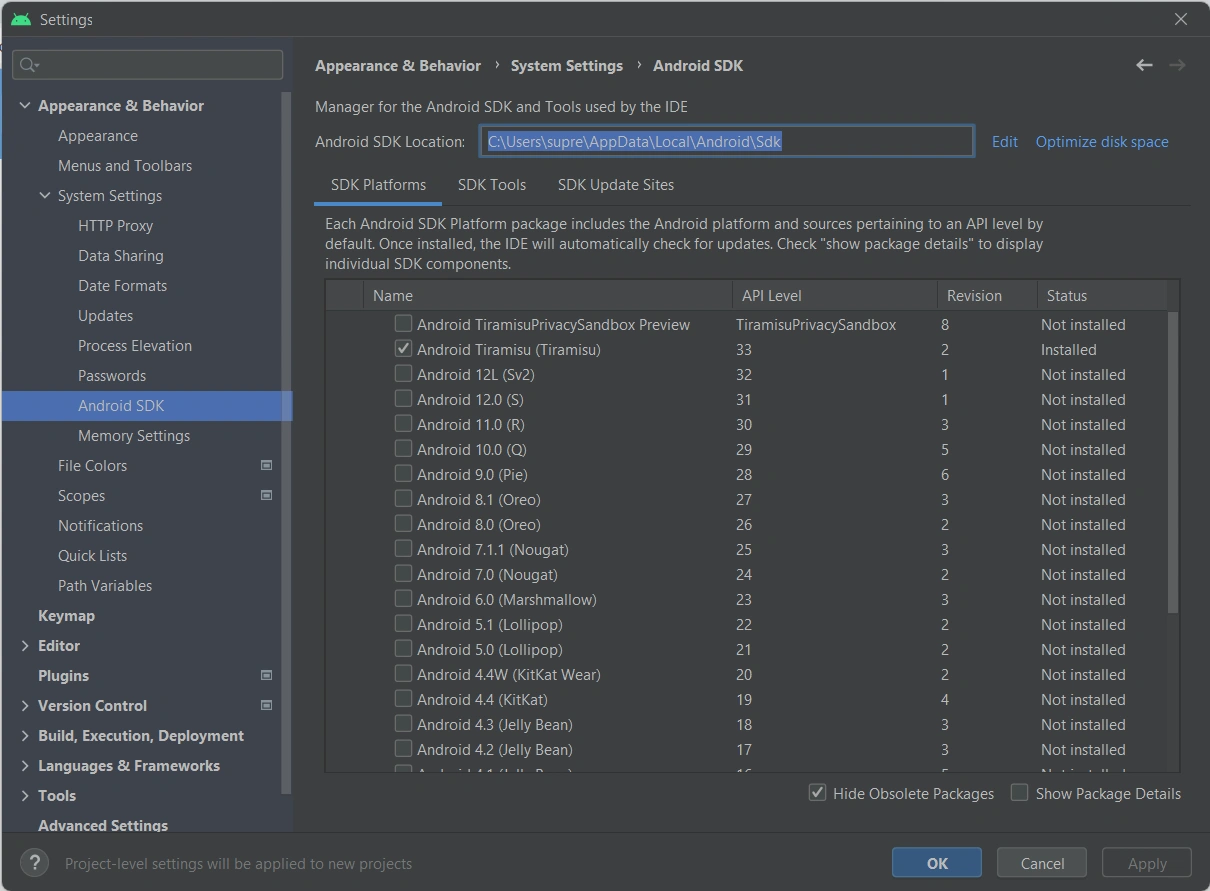Image resolution: width=1210 pixels, height=891 pixels.
Task: Click the help question mark icon
Action: (34, 863)
